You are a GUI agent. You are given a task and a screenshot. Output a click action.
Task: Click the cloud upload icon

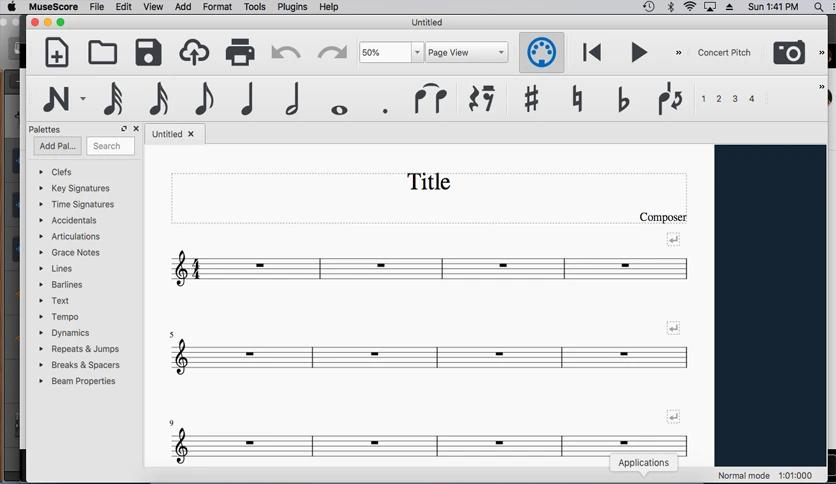tap(194, 52)
